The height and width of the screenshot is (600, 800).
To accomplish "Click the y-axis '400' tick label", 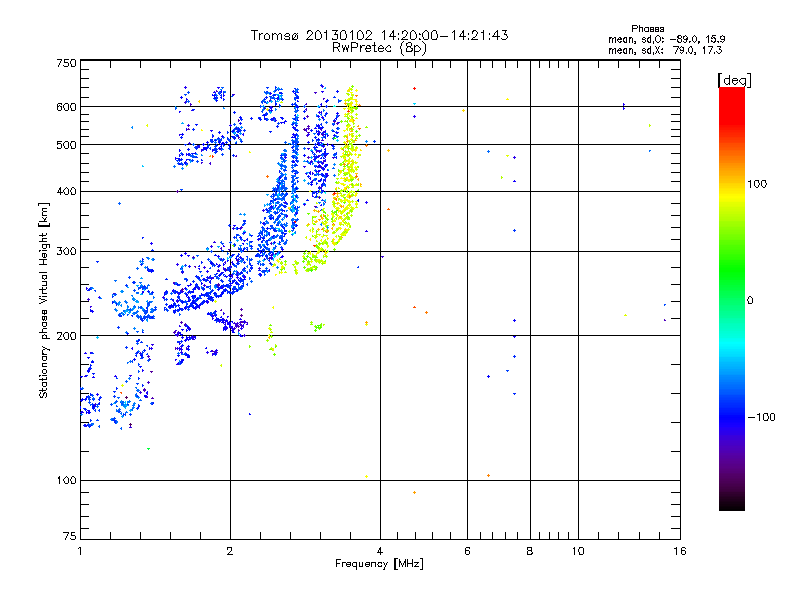I will (x=66, y=192).
